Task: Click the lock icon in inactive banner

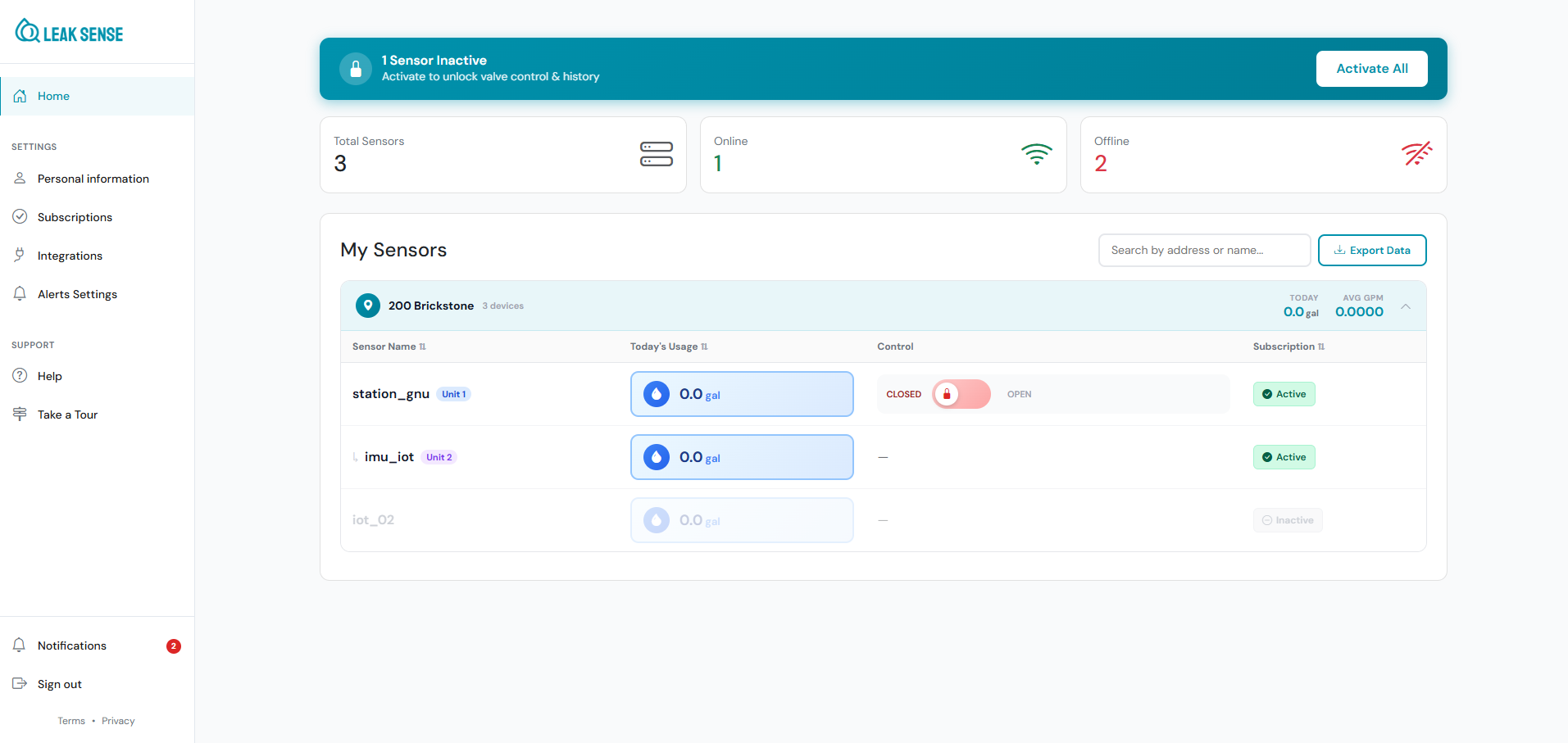Action: pyautogui.click(x=356, y=69)
